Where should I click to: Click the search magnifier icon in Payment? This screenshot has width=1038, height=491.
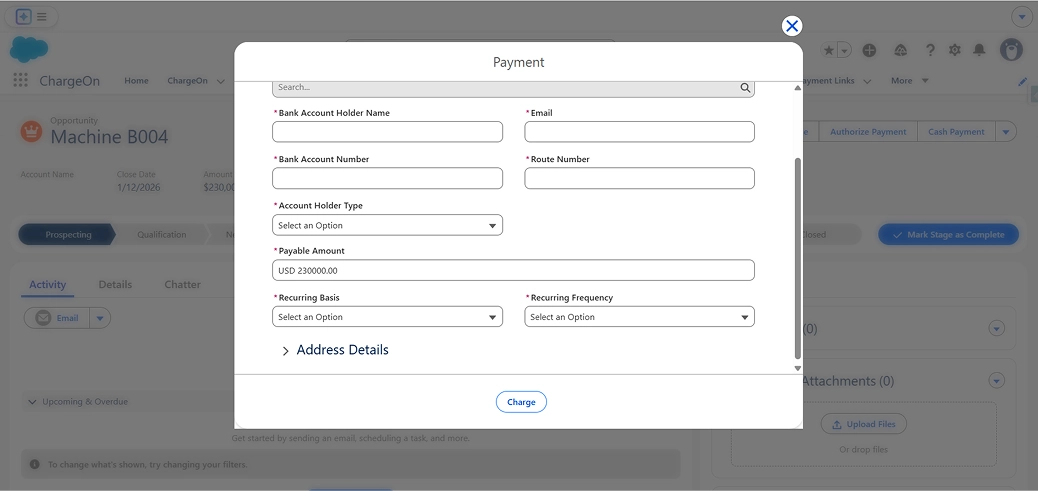(745, 87)
